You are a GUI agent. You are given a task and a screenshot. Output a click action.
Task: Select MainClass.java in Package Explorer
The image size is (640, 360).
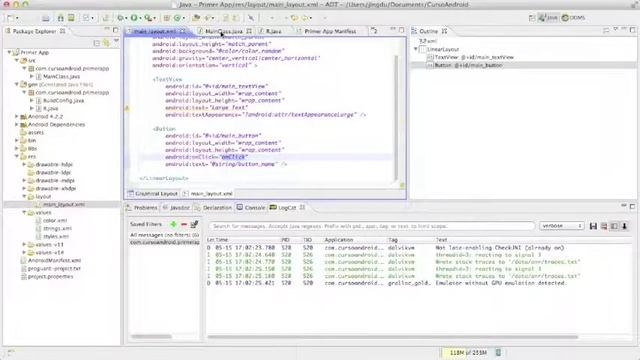(x=61, y=76)
